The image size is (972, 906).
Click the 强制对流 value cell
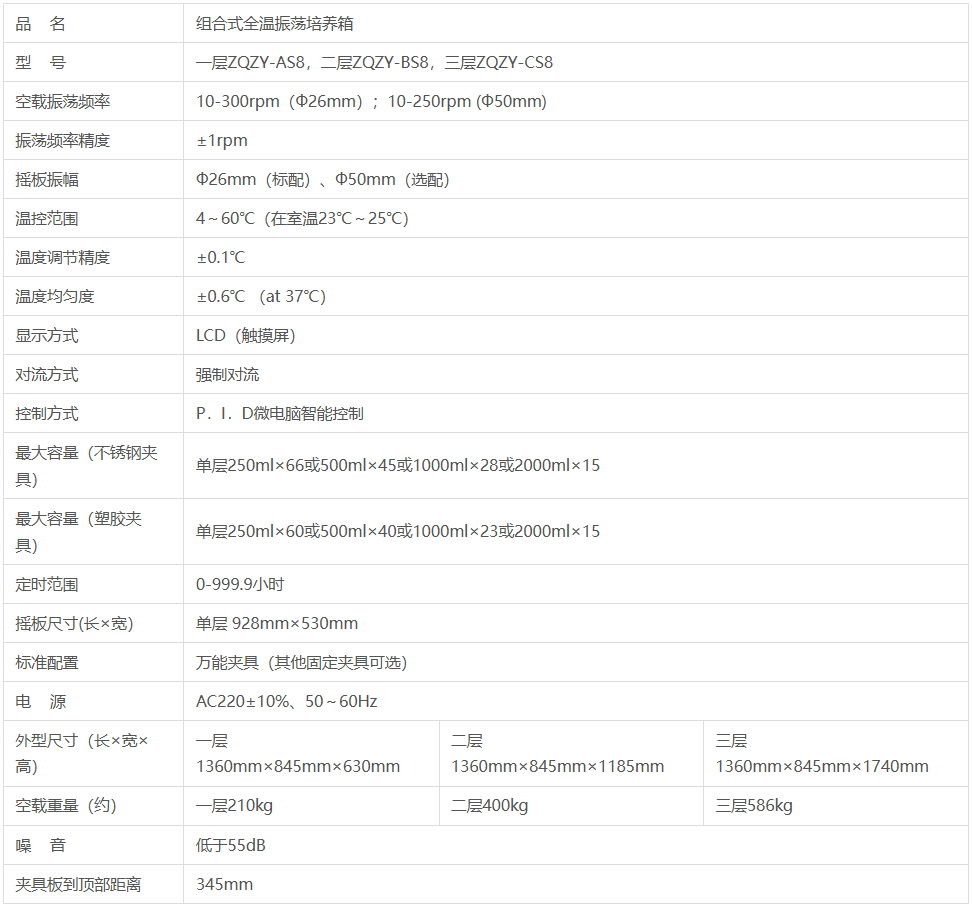pos(228,375)
